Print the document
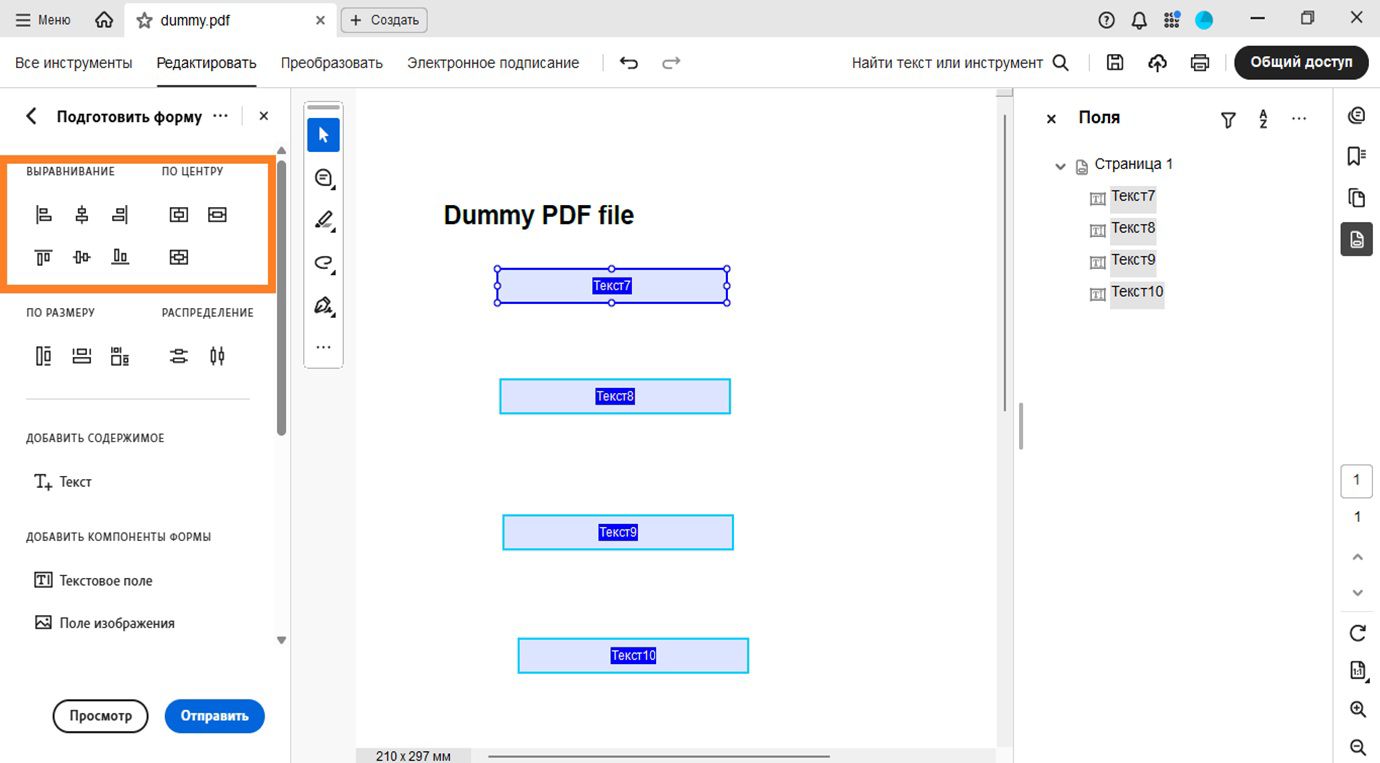The width and height of the screenshot is (1380, 763). click(1200, 63)
